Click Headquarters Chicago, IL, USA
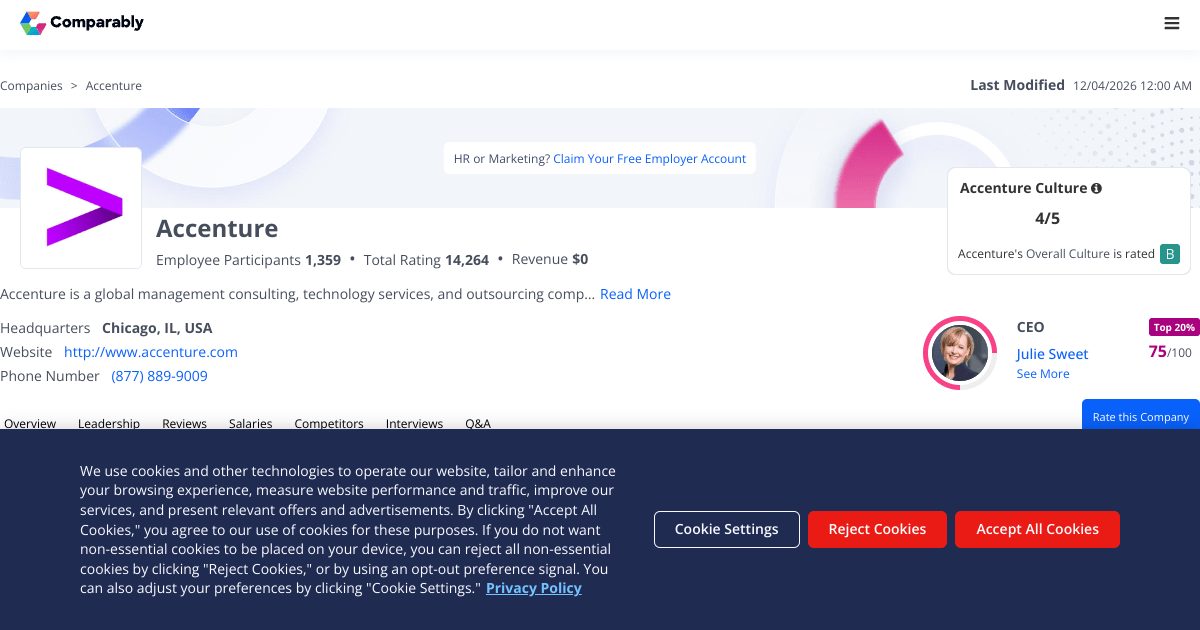This screenshot has height=630, width=1200. pos(106,328)
